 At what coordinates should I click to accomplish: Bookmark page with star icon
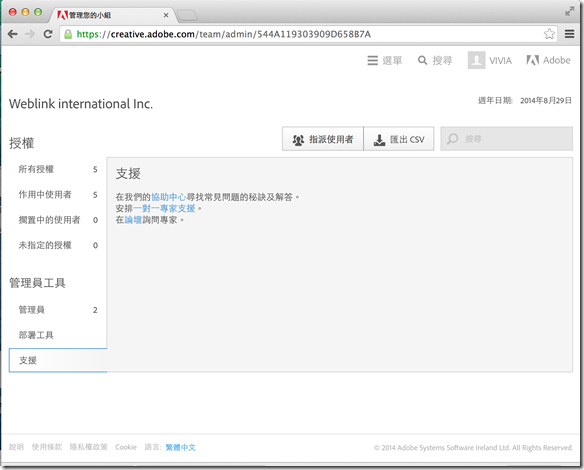549,34
